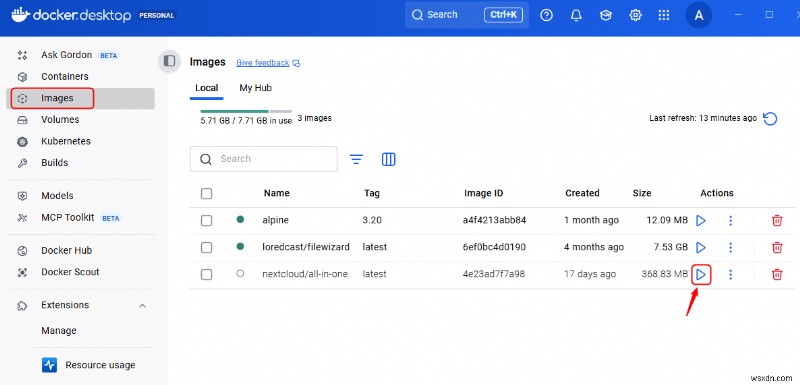Sort by the Tag column header
This screenshot has width=800, height=385.
tap(371, 193)
